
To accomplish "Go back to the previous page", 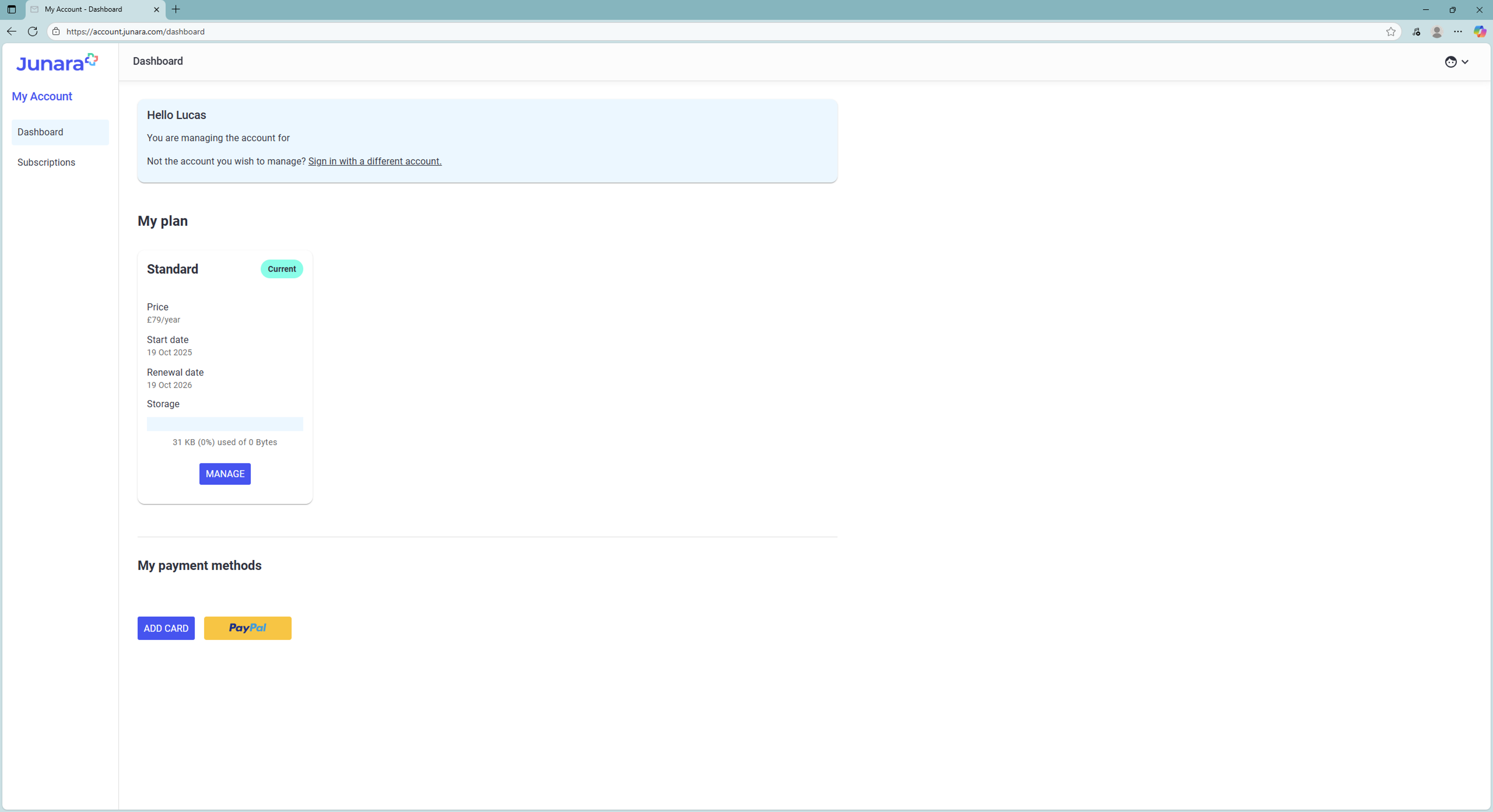I will (x=12, y=31).
